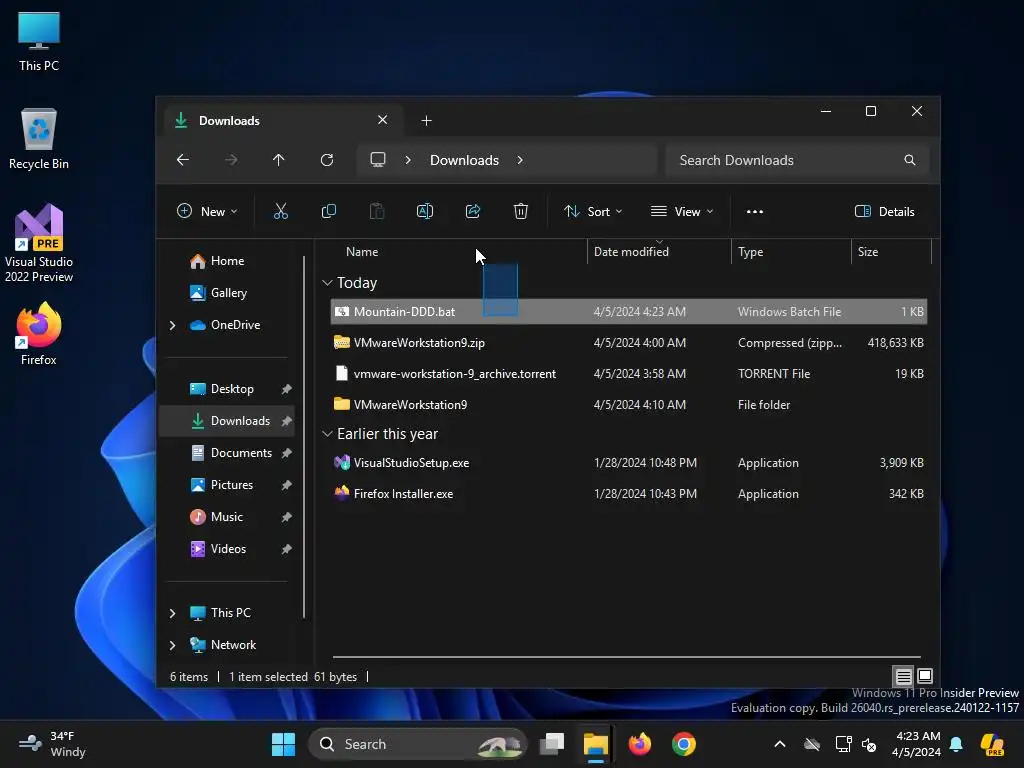Go forward with the right arrow
The height and width of the screenshot is (768, 1024).
[x=231, y=160]
